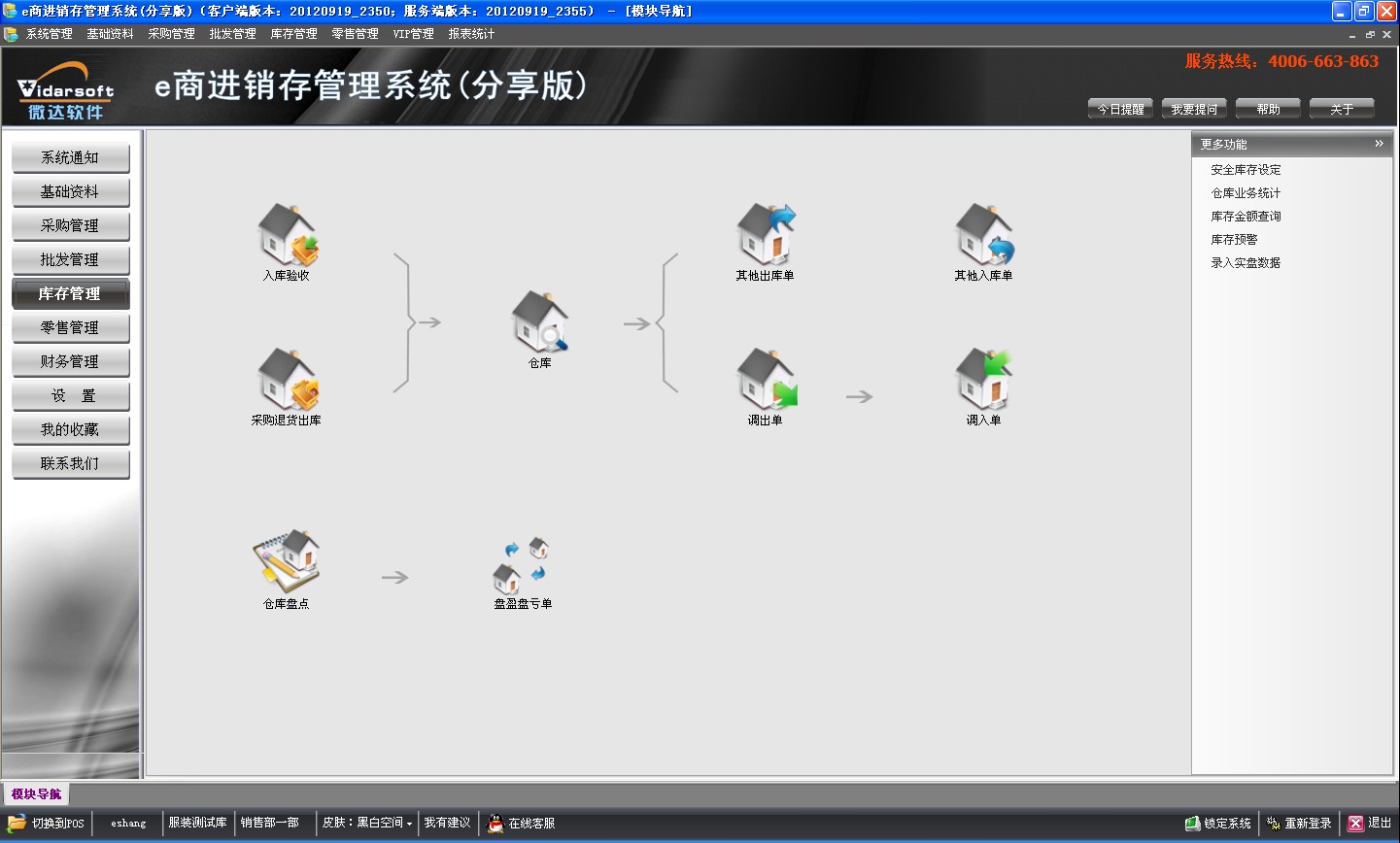1400x843 pixels.
Task: Click the Vidarsoft 微达软件 logo
Action: pos(65,92)
